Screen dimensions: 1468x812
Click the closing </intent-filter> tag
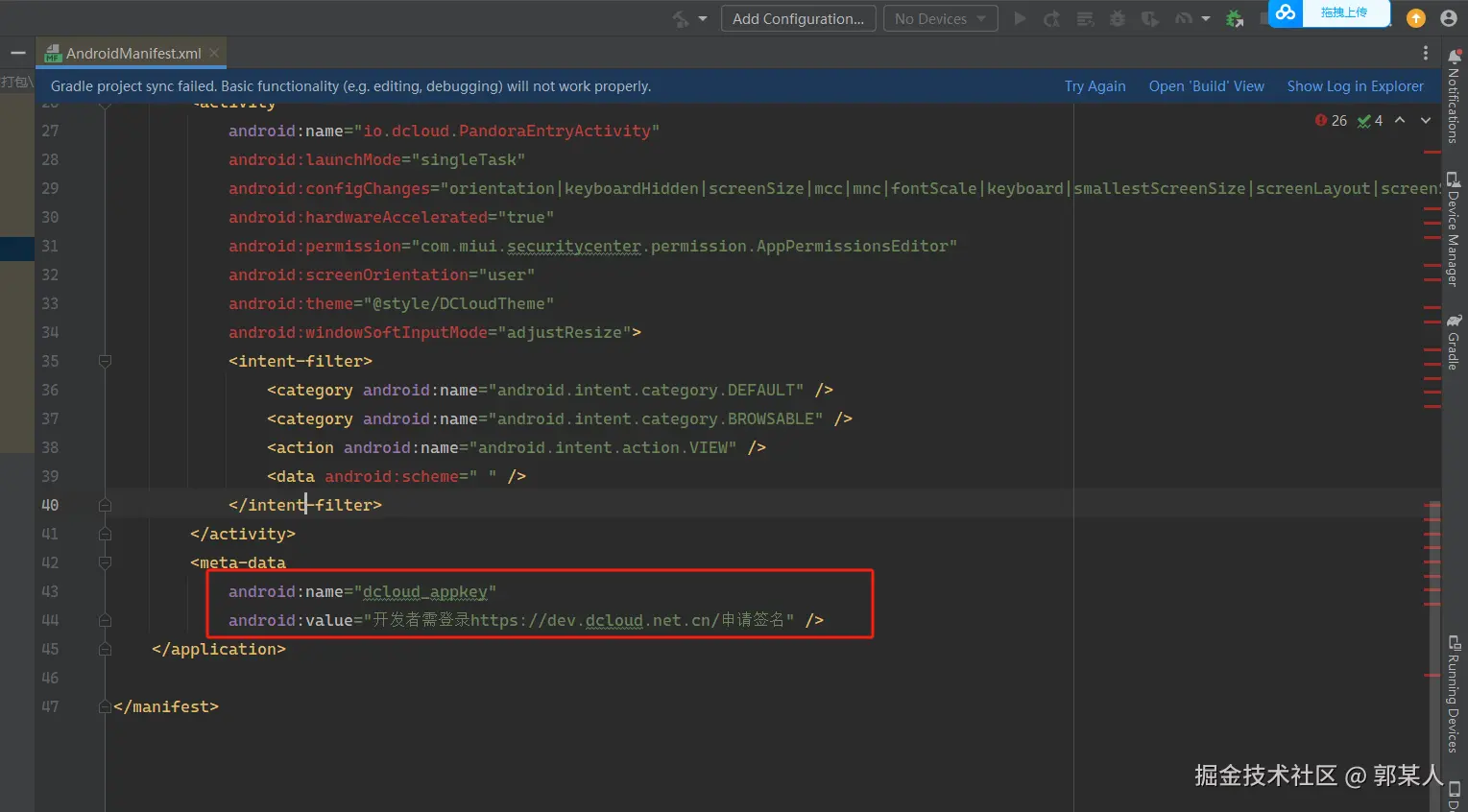[305, 505]
